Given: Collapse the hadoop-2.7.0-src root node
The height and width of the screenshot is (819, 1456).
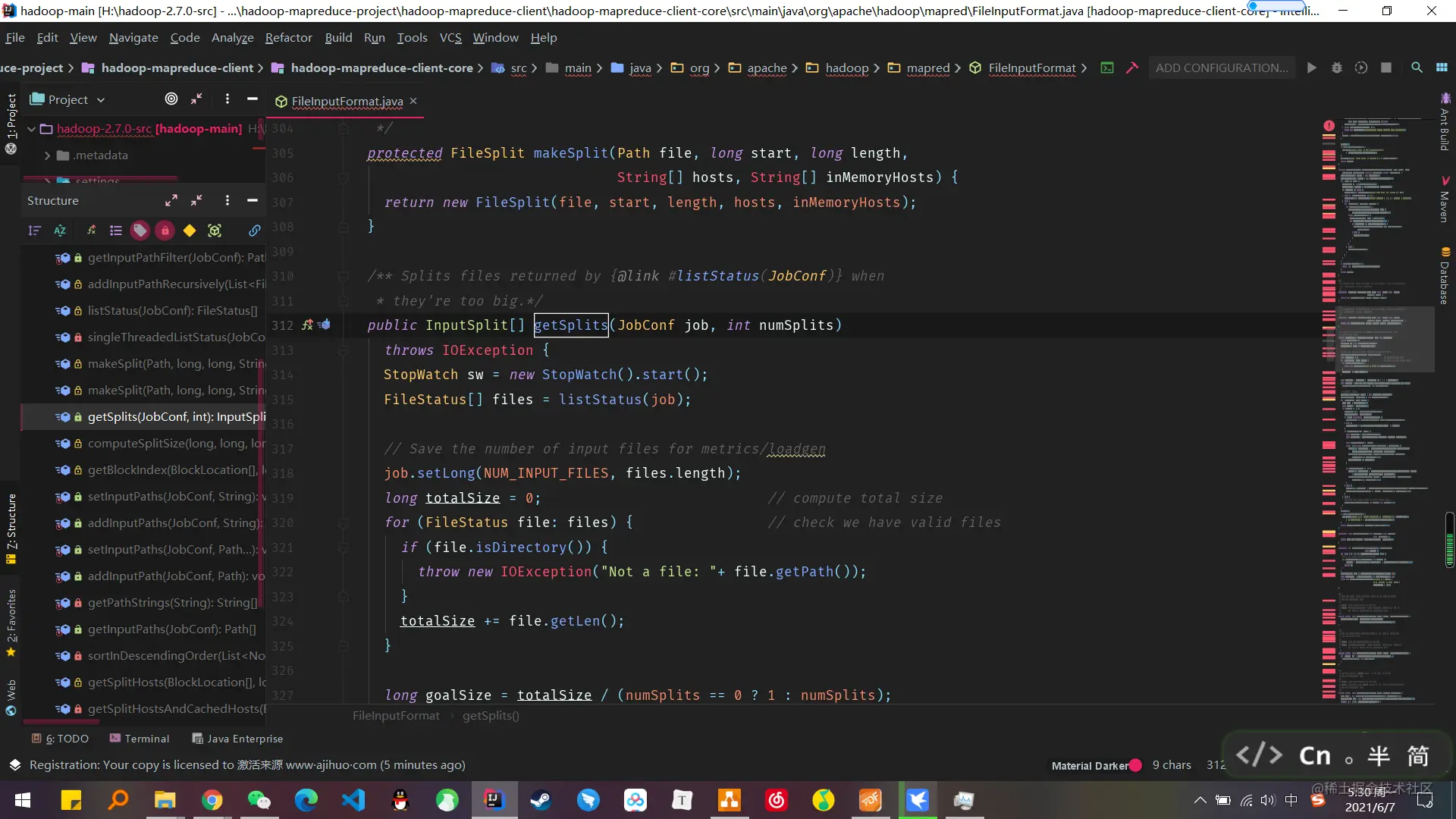Looking at the screenshot, I should (31, 129).
